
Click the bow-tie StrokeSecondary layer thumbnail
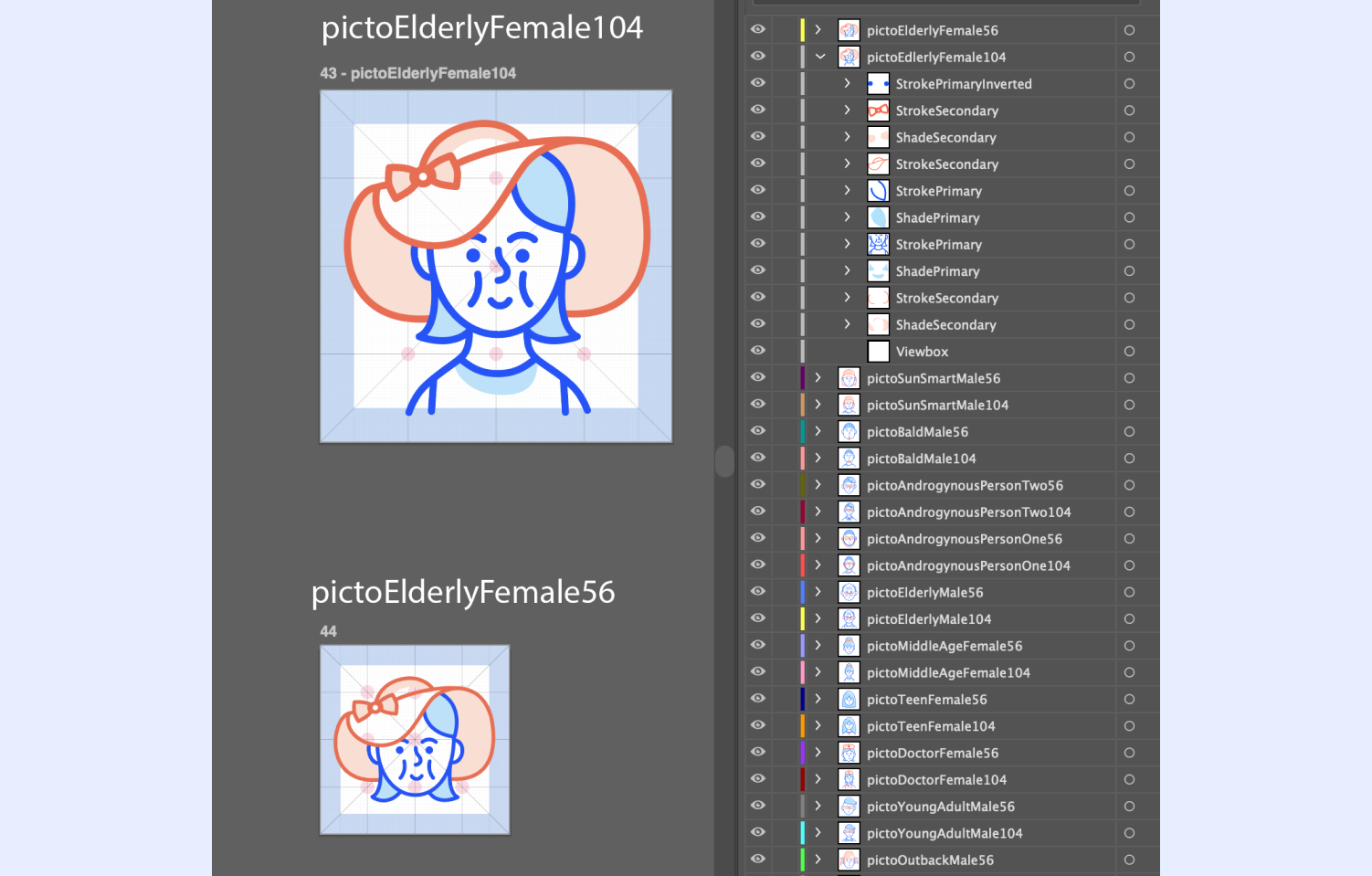[x=878, y=110]
